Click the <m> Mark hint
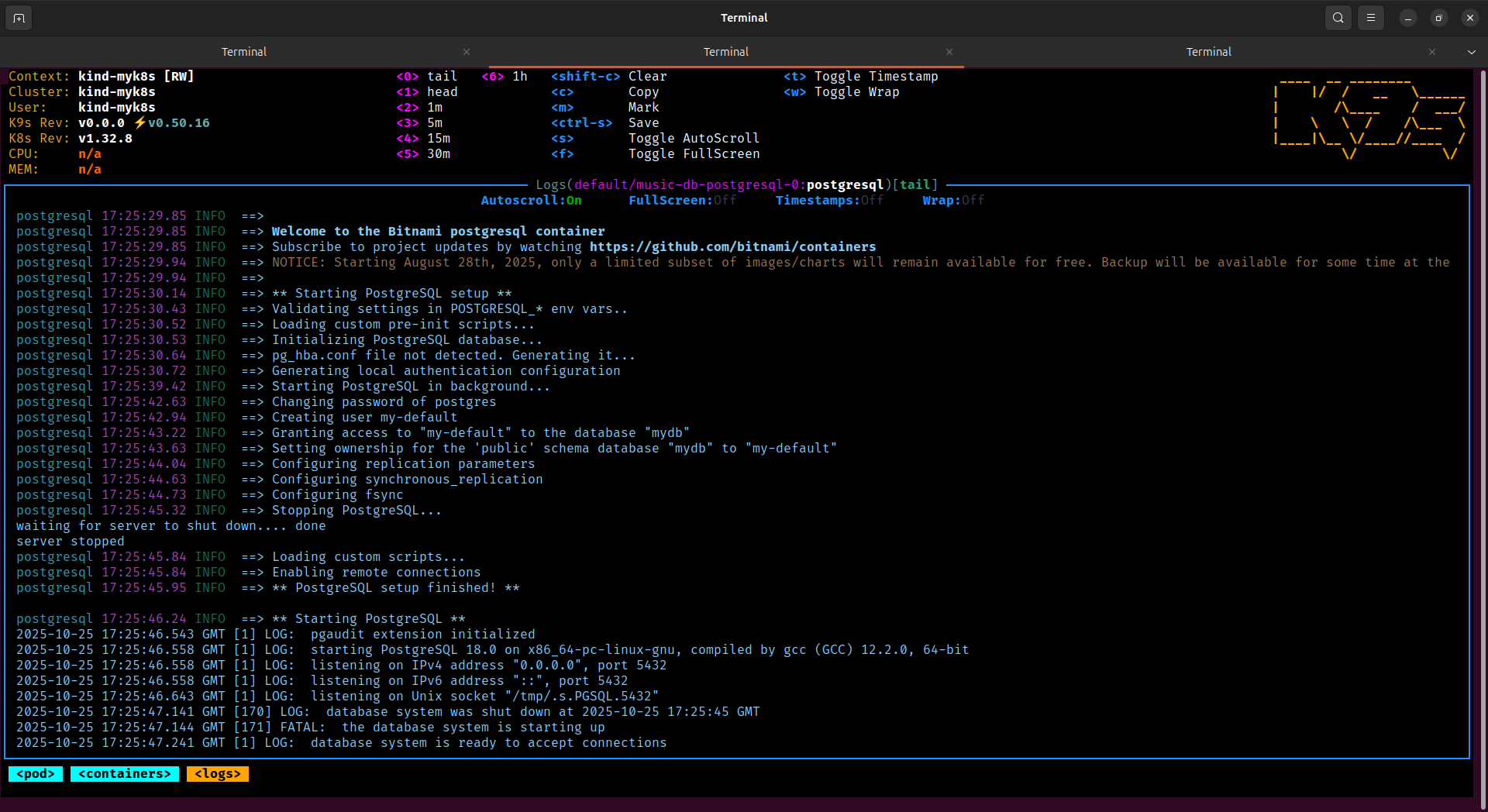 click(605, 108)
